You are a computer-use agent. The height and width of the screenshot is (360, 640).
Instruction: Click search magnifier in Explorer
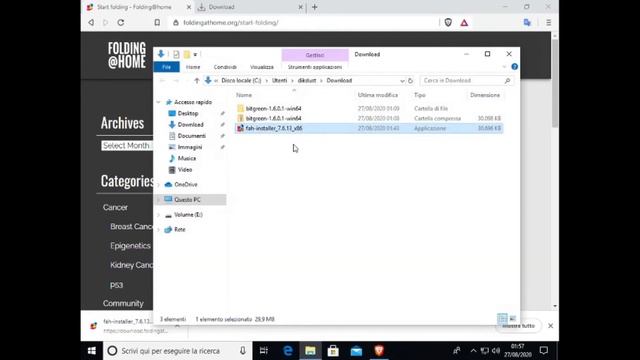507,80
